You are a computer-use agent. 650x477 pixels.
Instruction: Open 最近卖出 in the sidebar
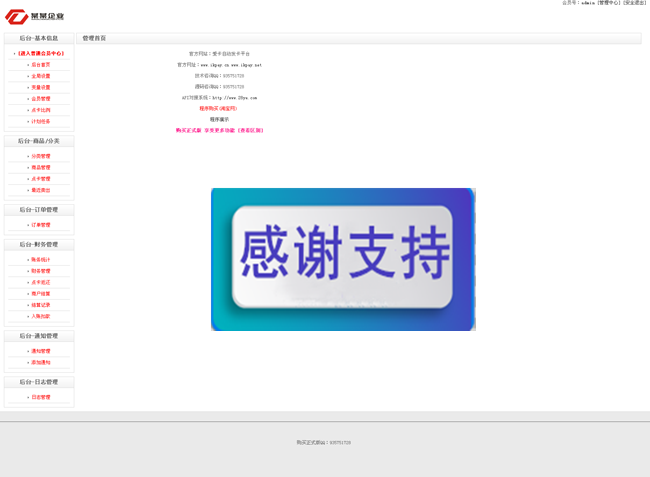(x=41, y=190)
